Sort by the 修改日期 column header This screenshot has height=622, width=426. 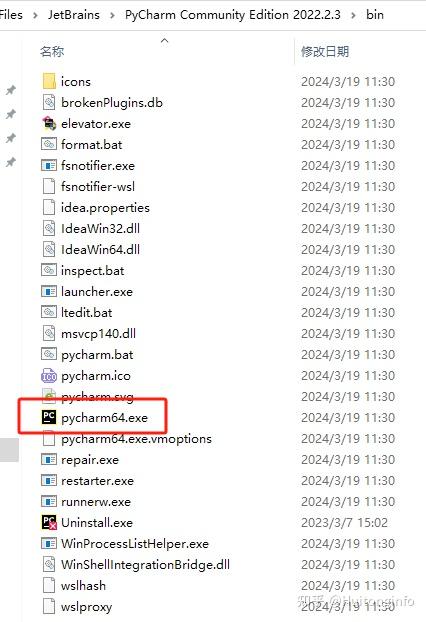325,52
